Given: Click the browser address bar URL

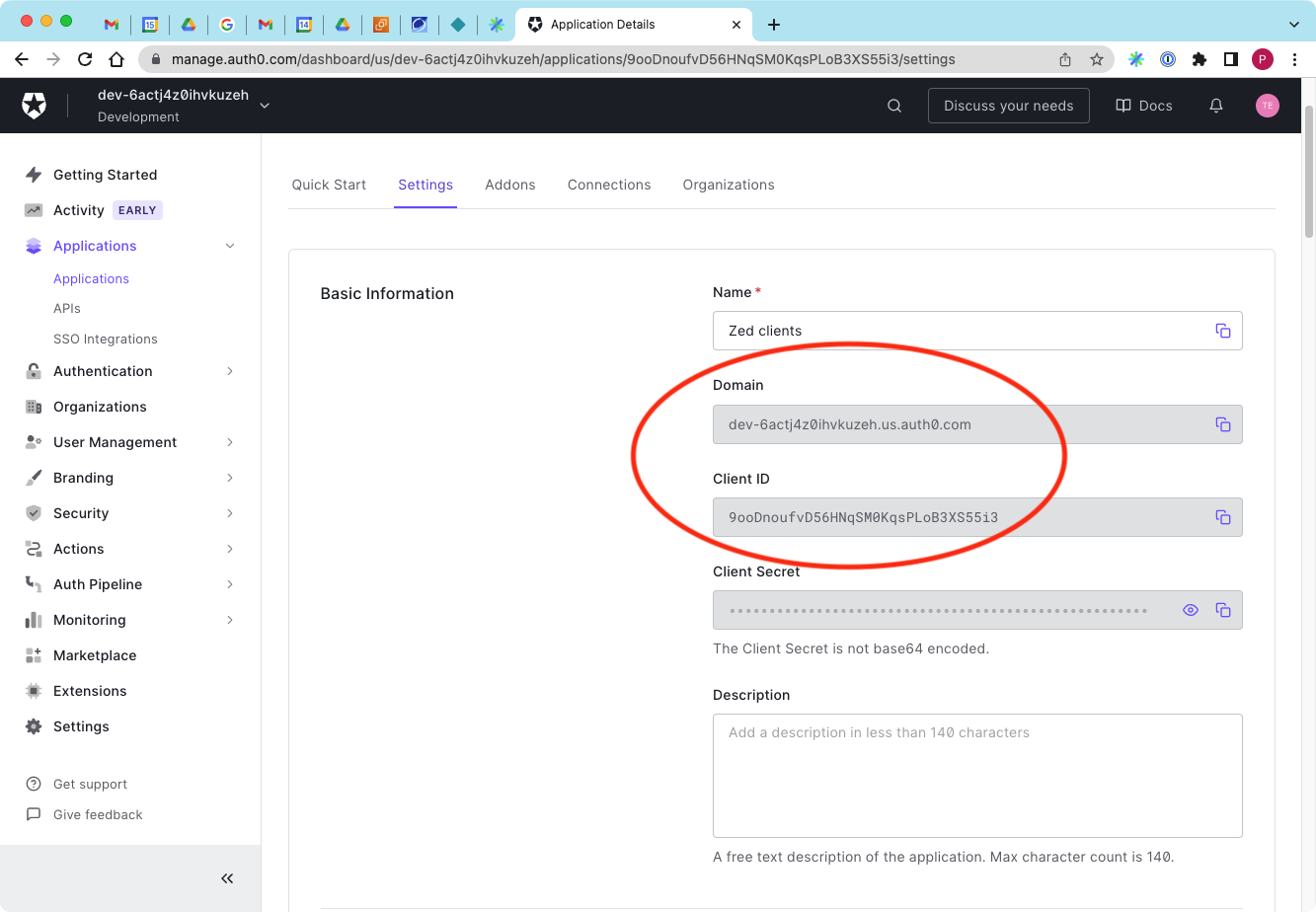Looking at the screenshot, I should [x=563, y=59].
